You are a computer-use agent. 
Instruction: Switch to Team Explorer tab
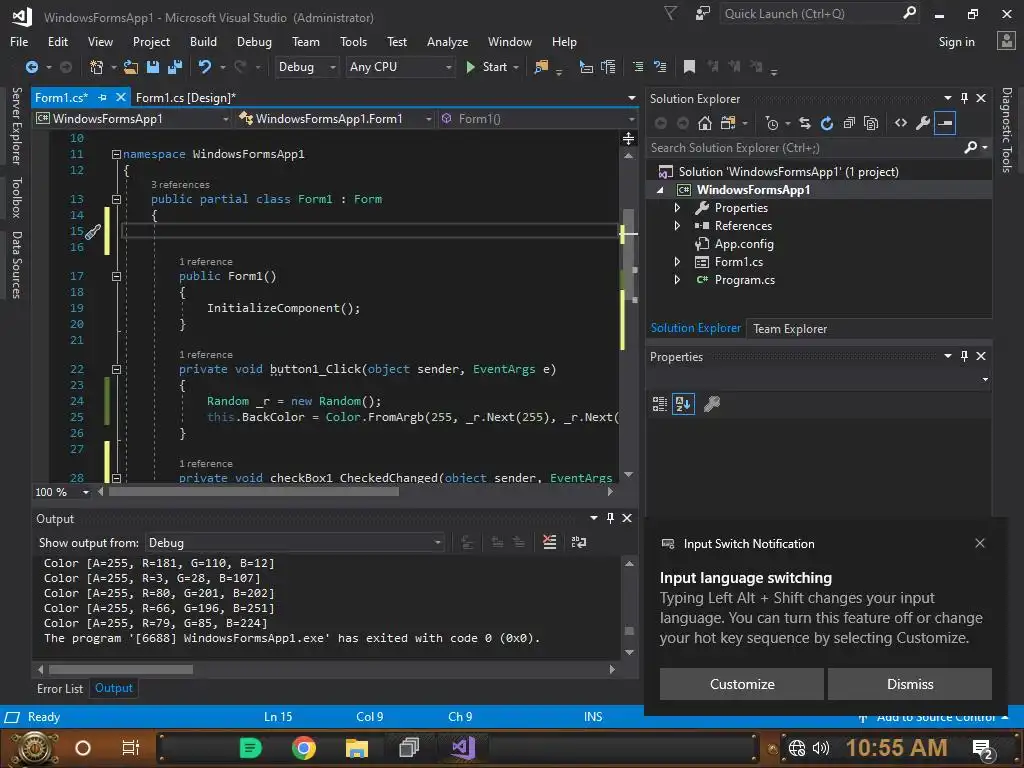tap(790, 328)
